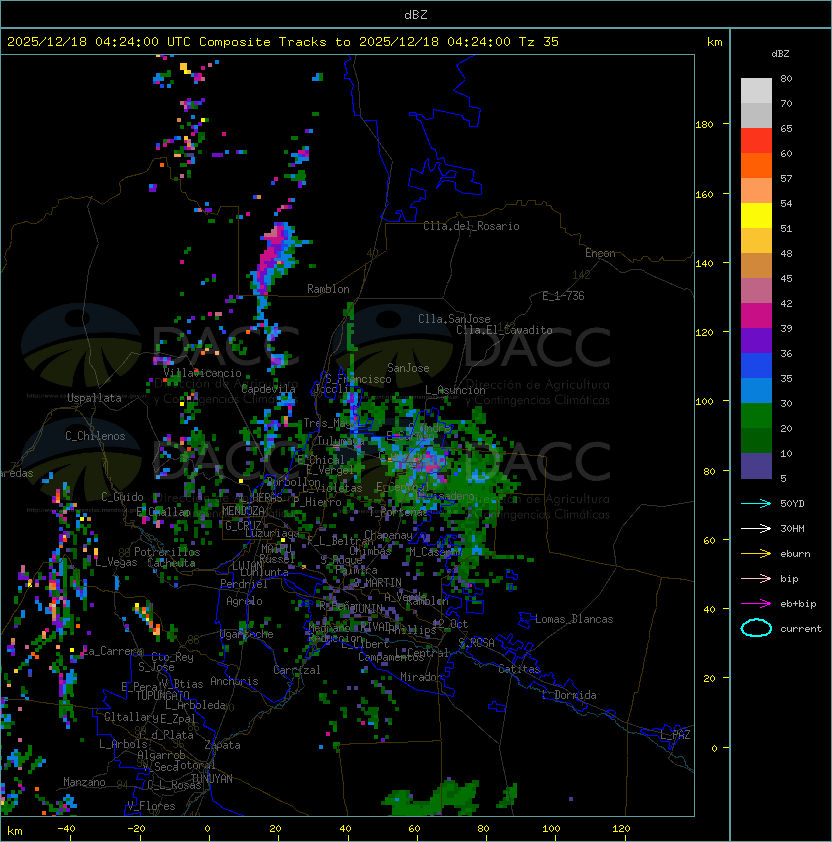Click the L_Vegas place label

[x=116, y=562]
